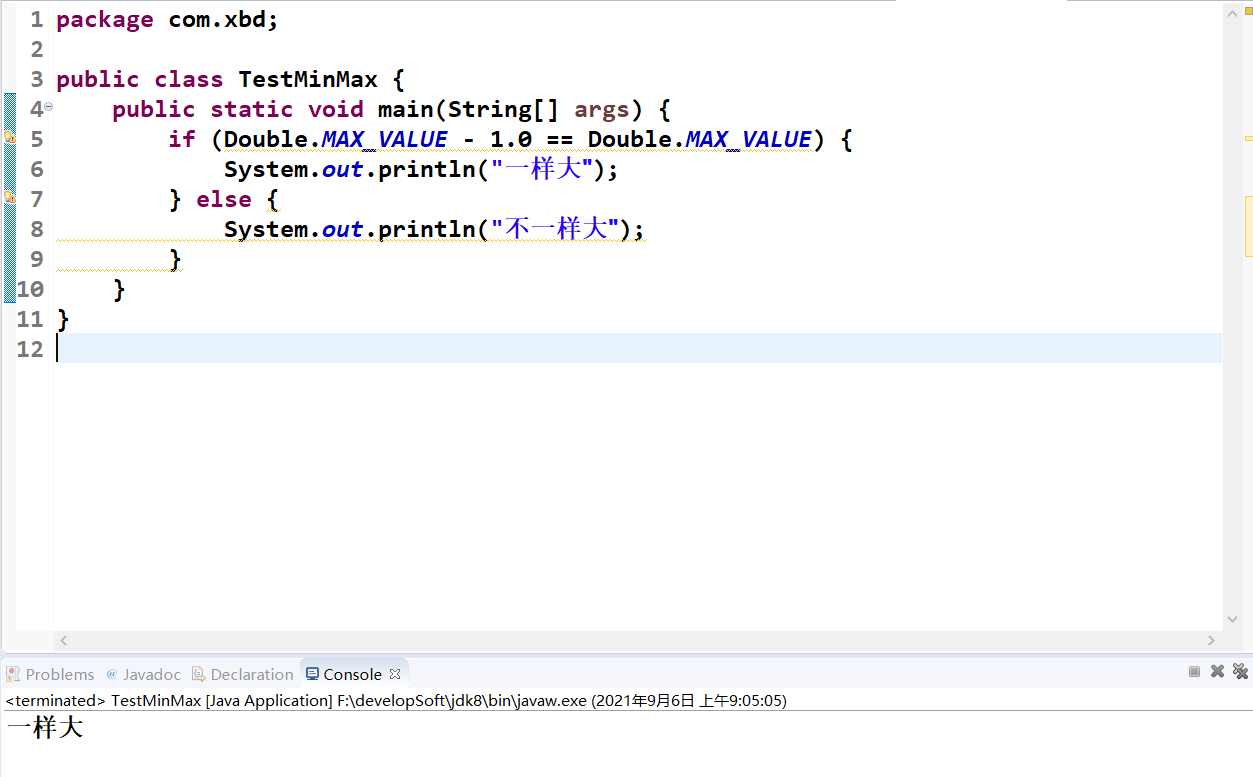
Task: Click the Terminate icon in Console toolbar
Action: pyautogui.click(x=1194, y=672)
